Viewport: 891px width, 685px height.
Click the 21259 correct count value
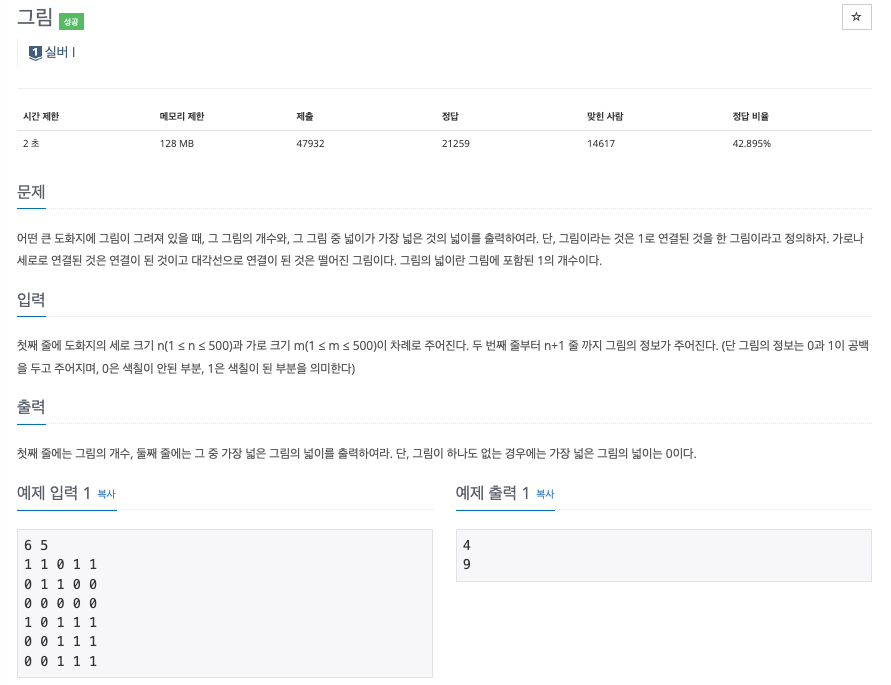click(456, 143)
